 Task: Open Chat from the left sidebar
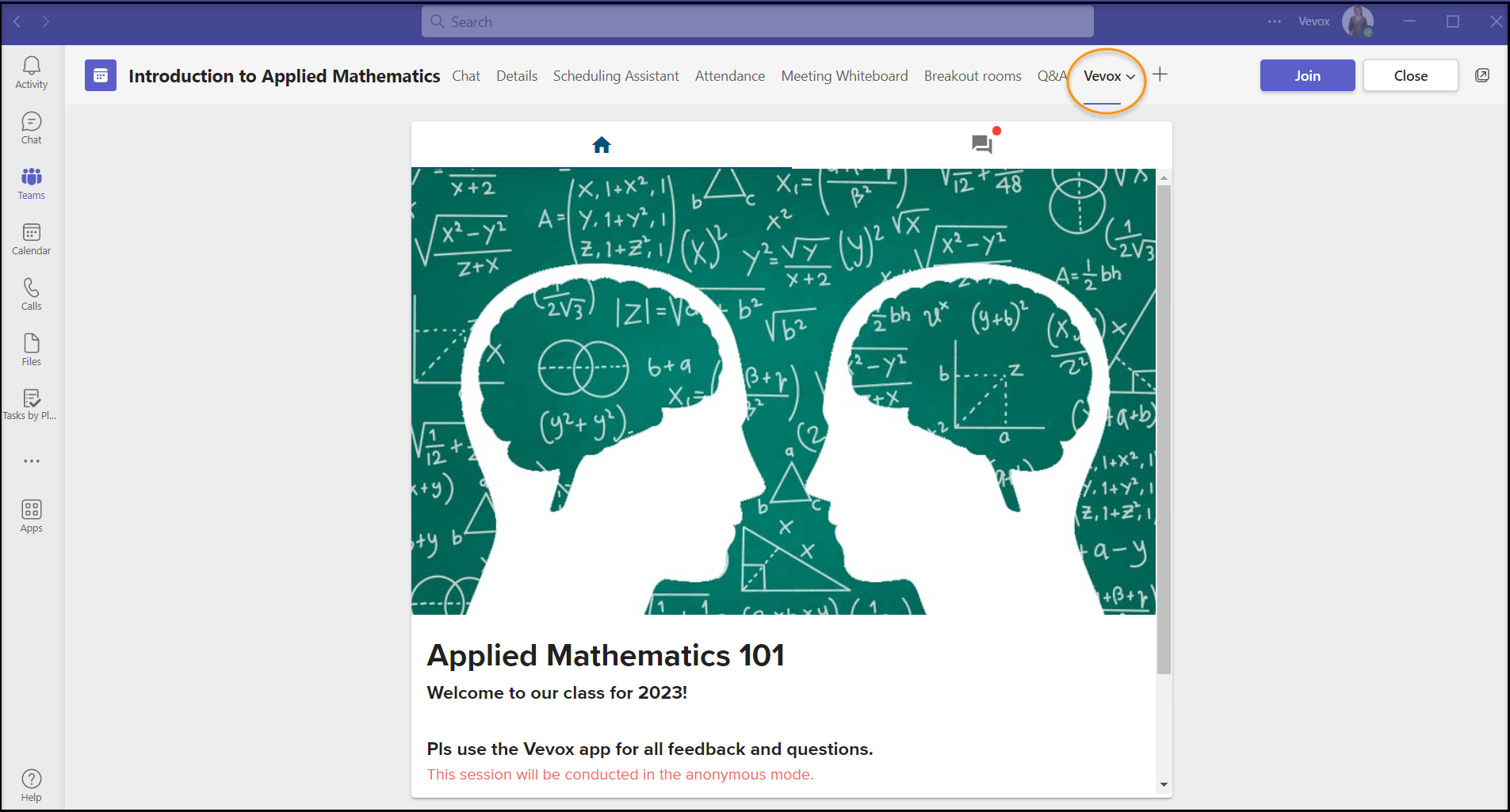pyautogui.click(x=32, y=128)
